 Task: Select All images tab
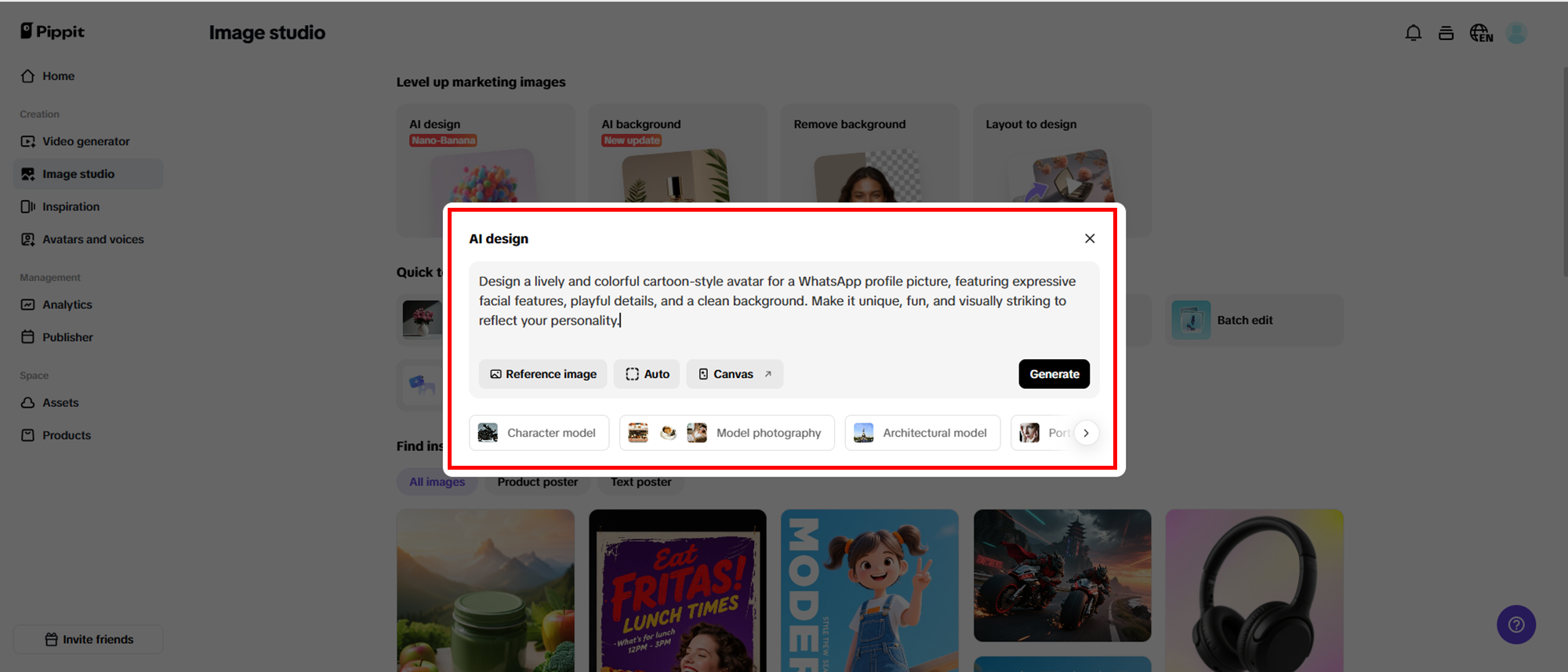437,481
